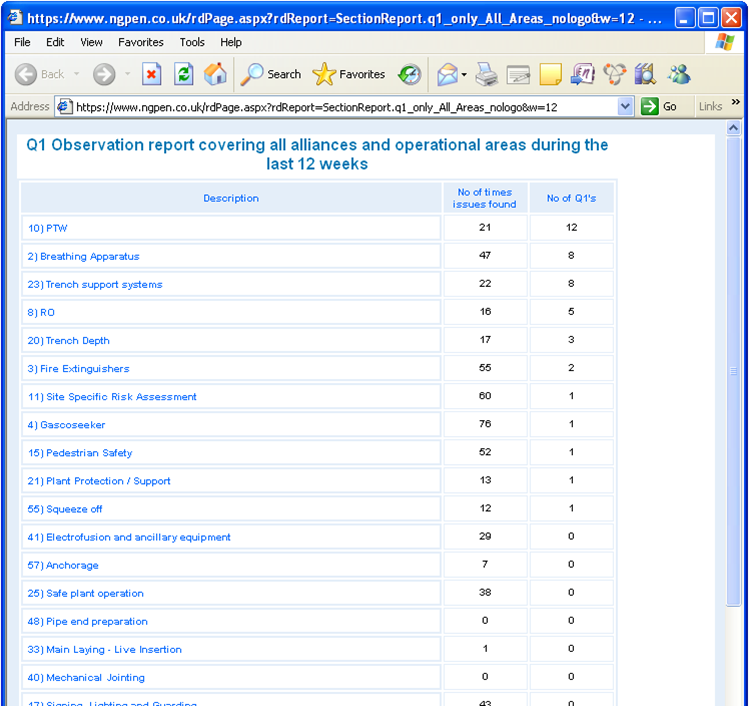Go back with the Back button
Viewport: 749px width, 706px height.
pyautogui.click(x=39, y=75)
